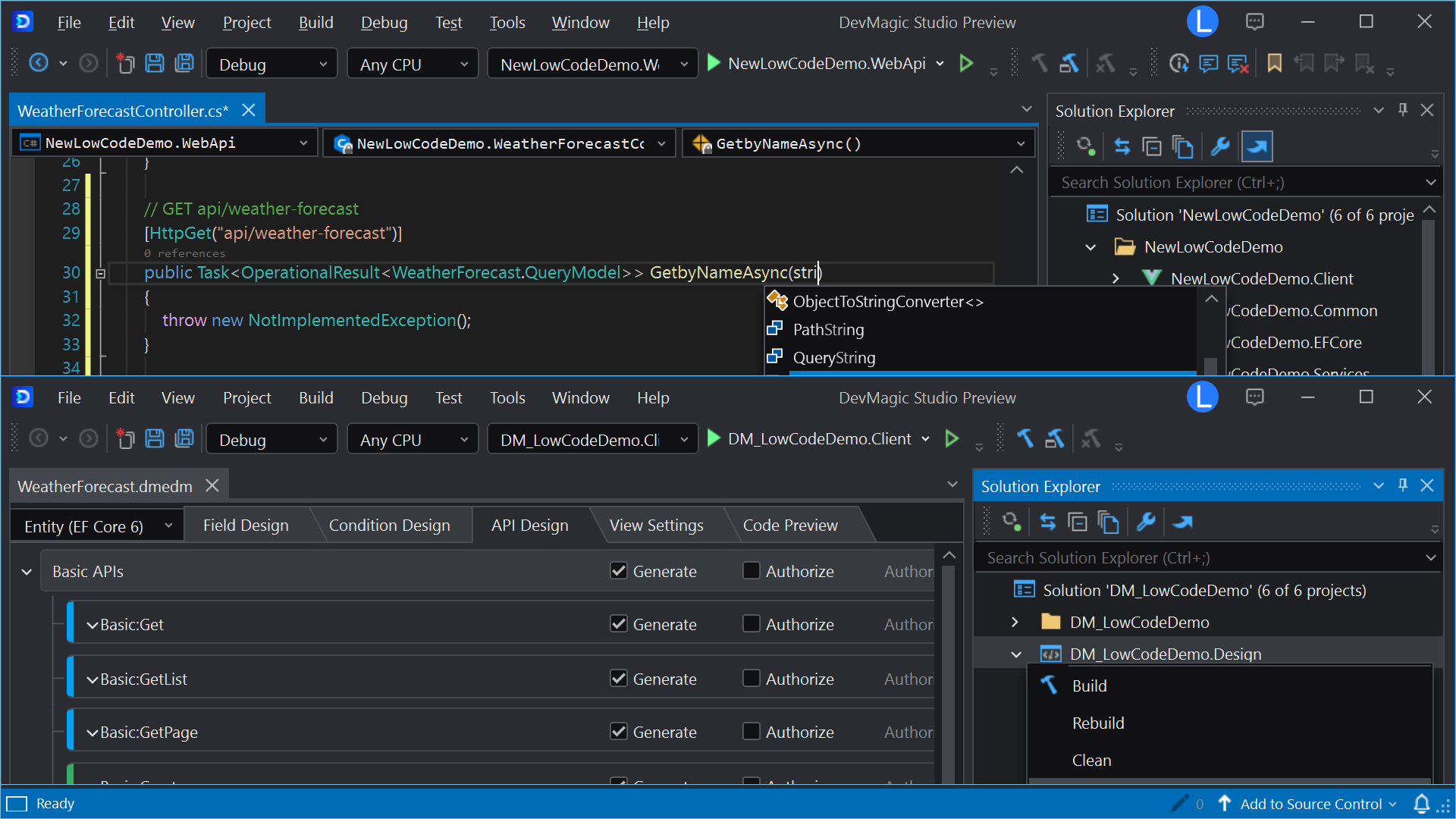This screenshot has height=819, width=1456.
Task: Toggle Authorize checkbox for Basic APIs
Action: (752, 570)
